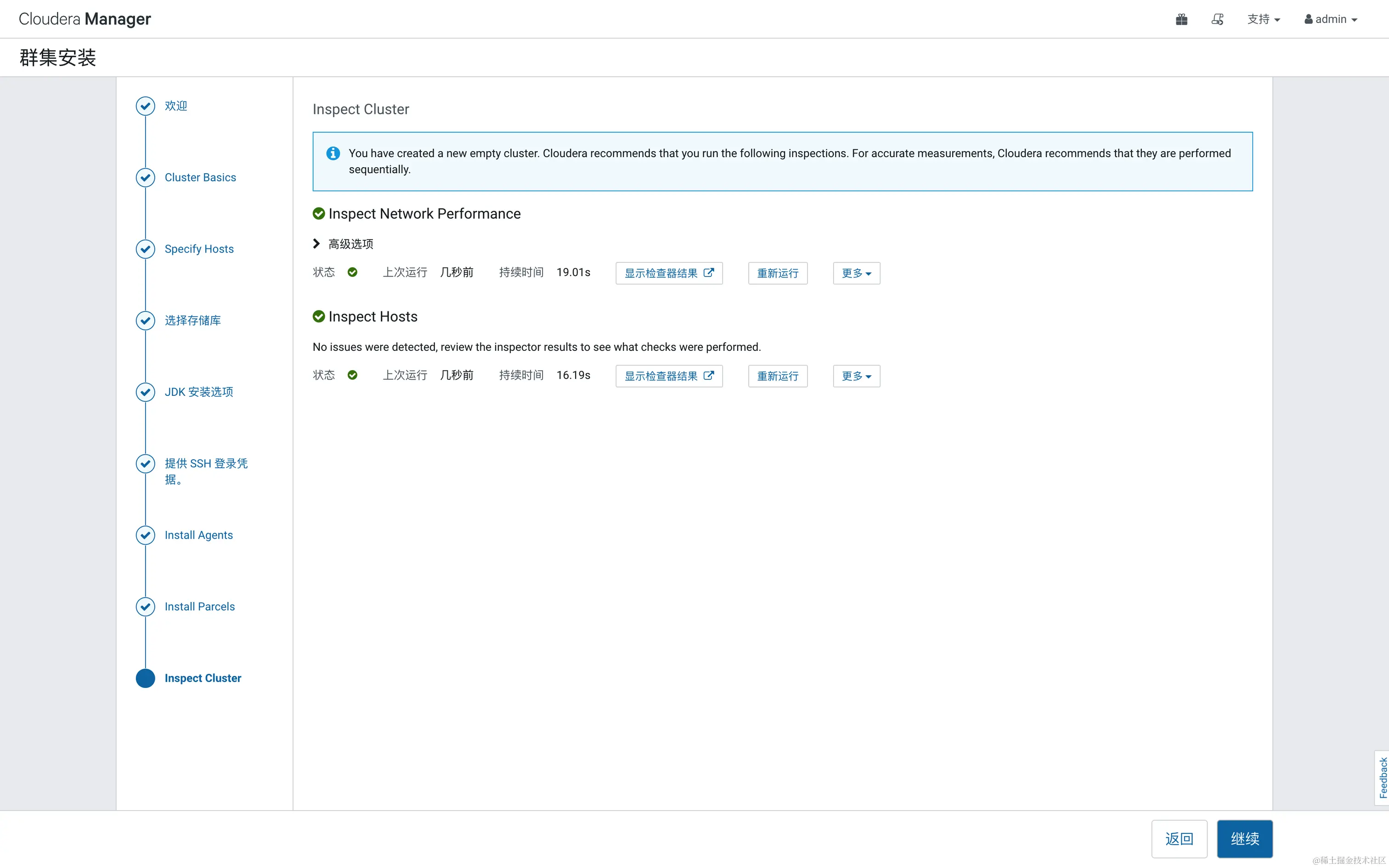Rerun the Network Performance inspection
Image resolution: width=1389 pixels, height=868 pixels.
point(778,273)
